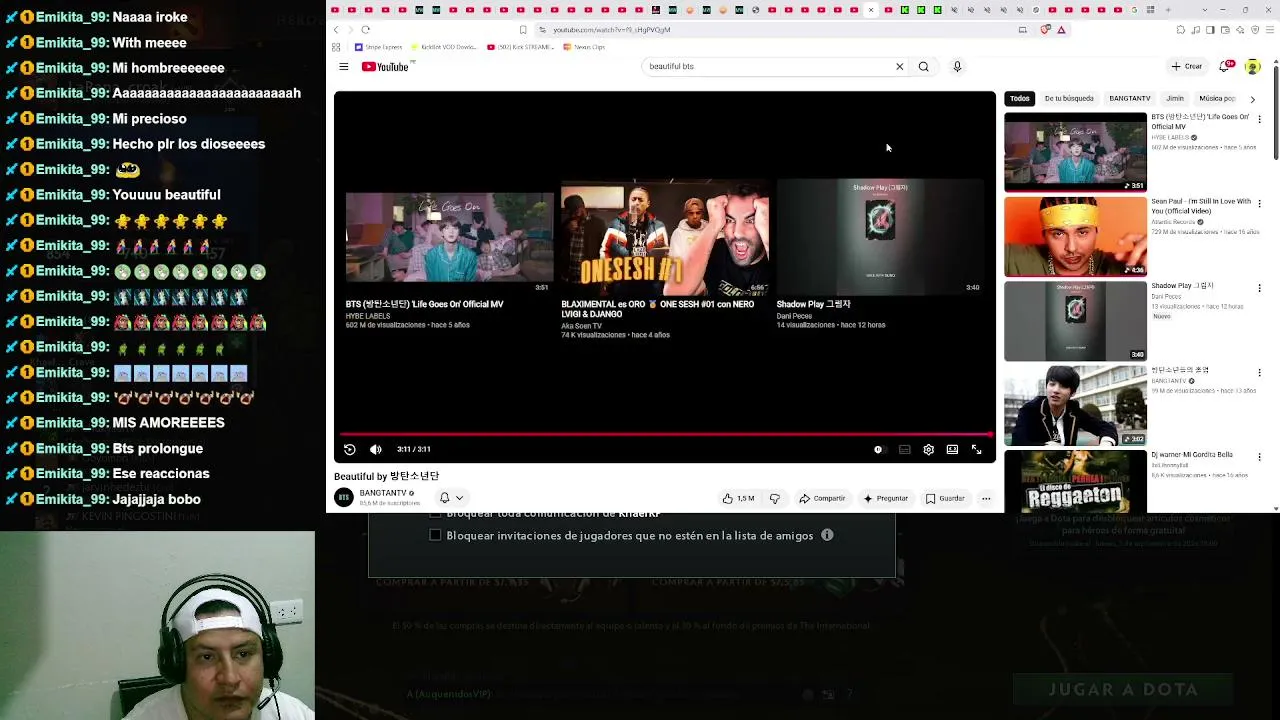Viewport: 1280px width, 720px height.
Task: Open the ONE SESH #01 end-screen thumbnail
Action: [665, 236]
